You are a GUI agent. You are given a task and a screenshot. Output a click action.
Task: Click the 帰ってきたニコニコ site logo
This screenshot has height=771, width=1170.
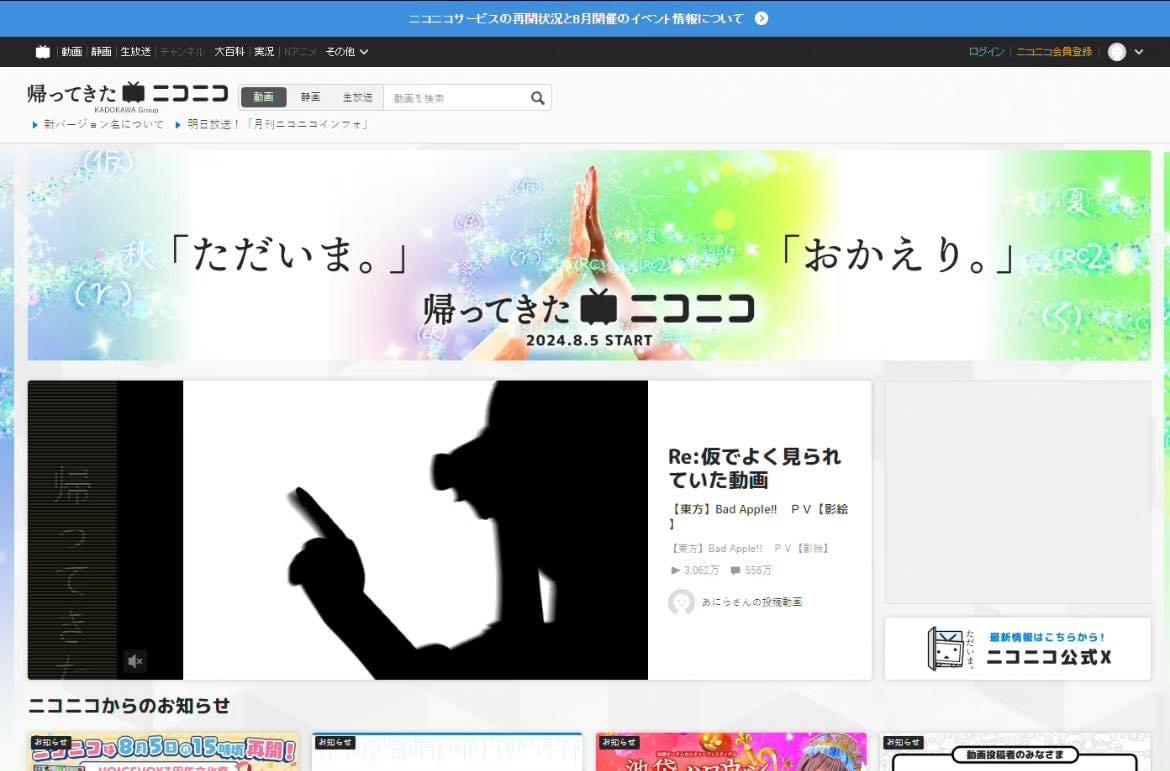pos(128,95)
